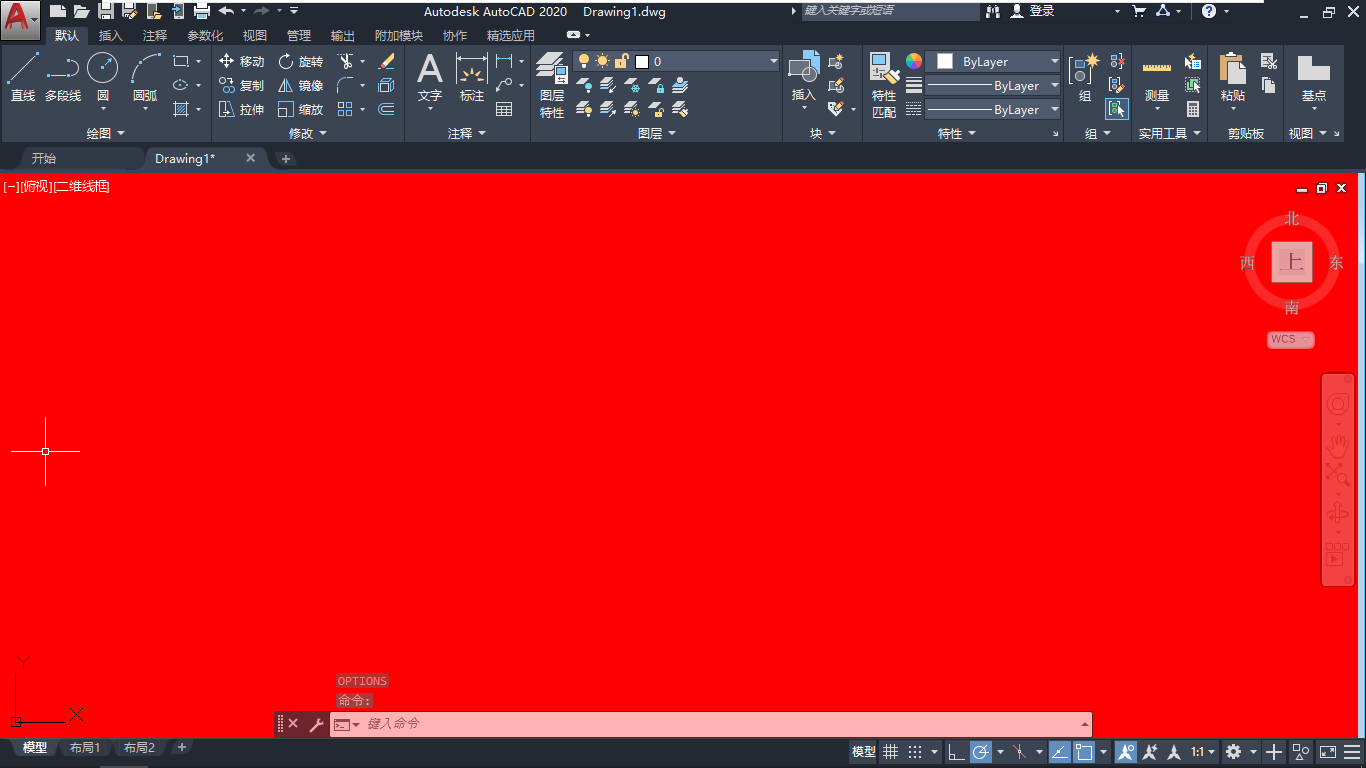
Task: Open the ByLayer color dropdown
Action: tap(993, 61)
